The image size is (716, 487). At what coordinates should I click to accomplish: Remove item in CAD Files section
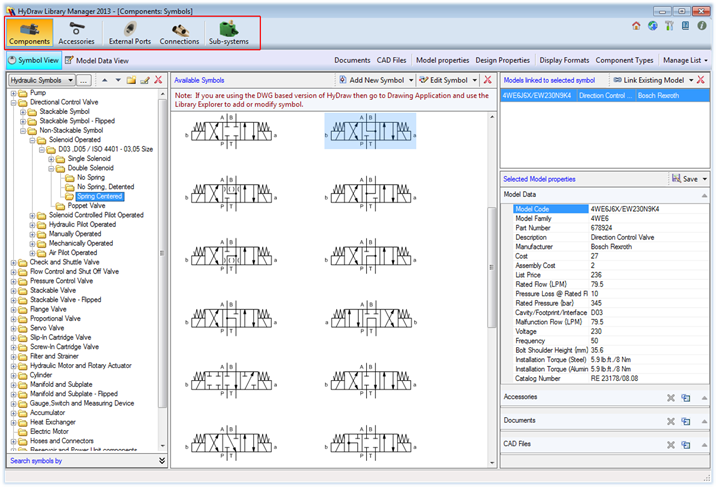(x=671, y=445)
